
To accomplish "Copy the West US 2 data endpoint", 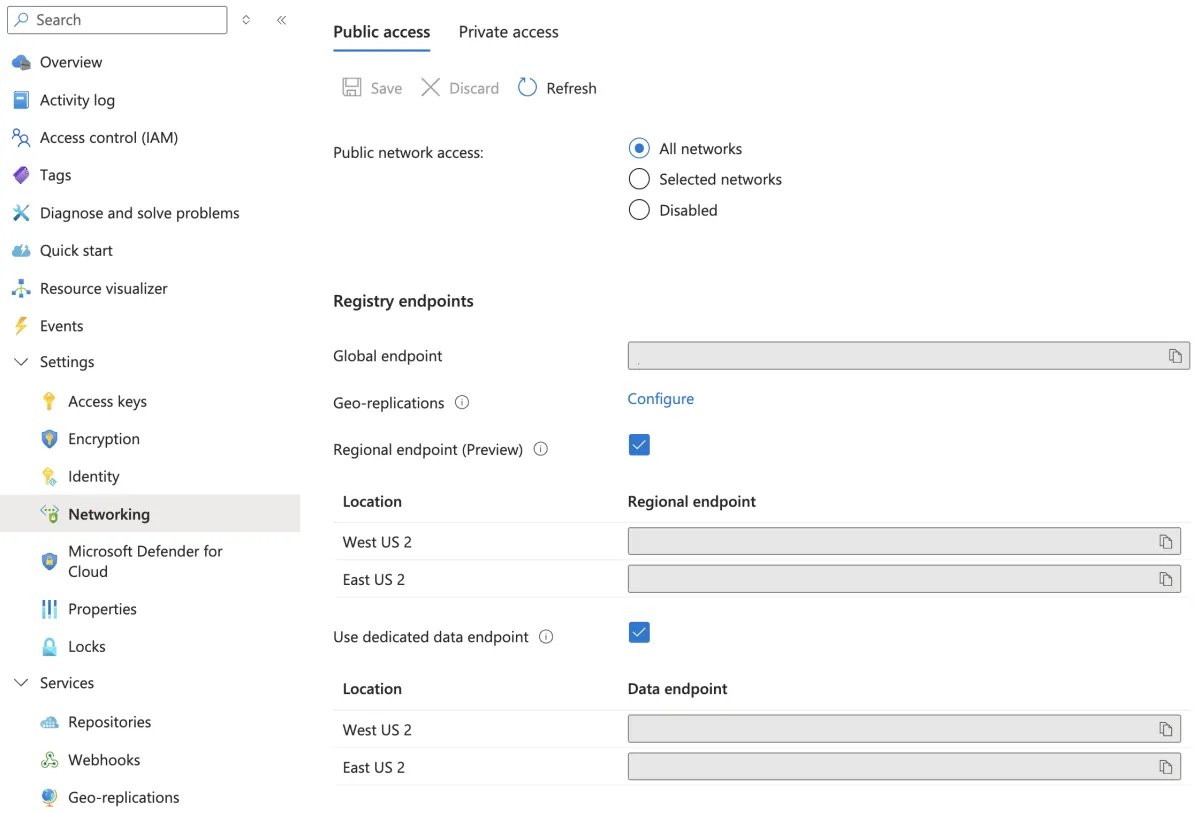I will [x=1165, y=729].
